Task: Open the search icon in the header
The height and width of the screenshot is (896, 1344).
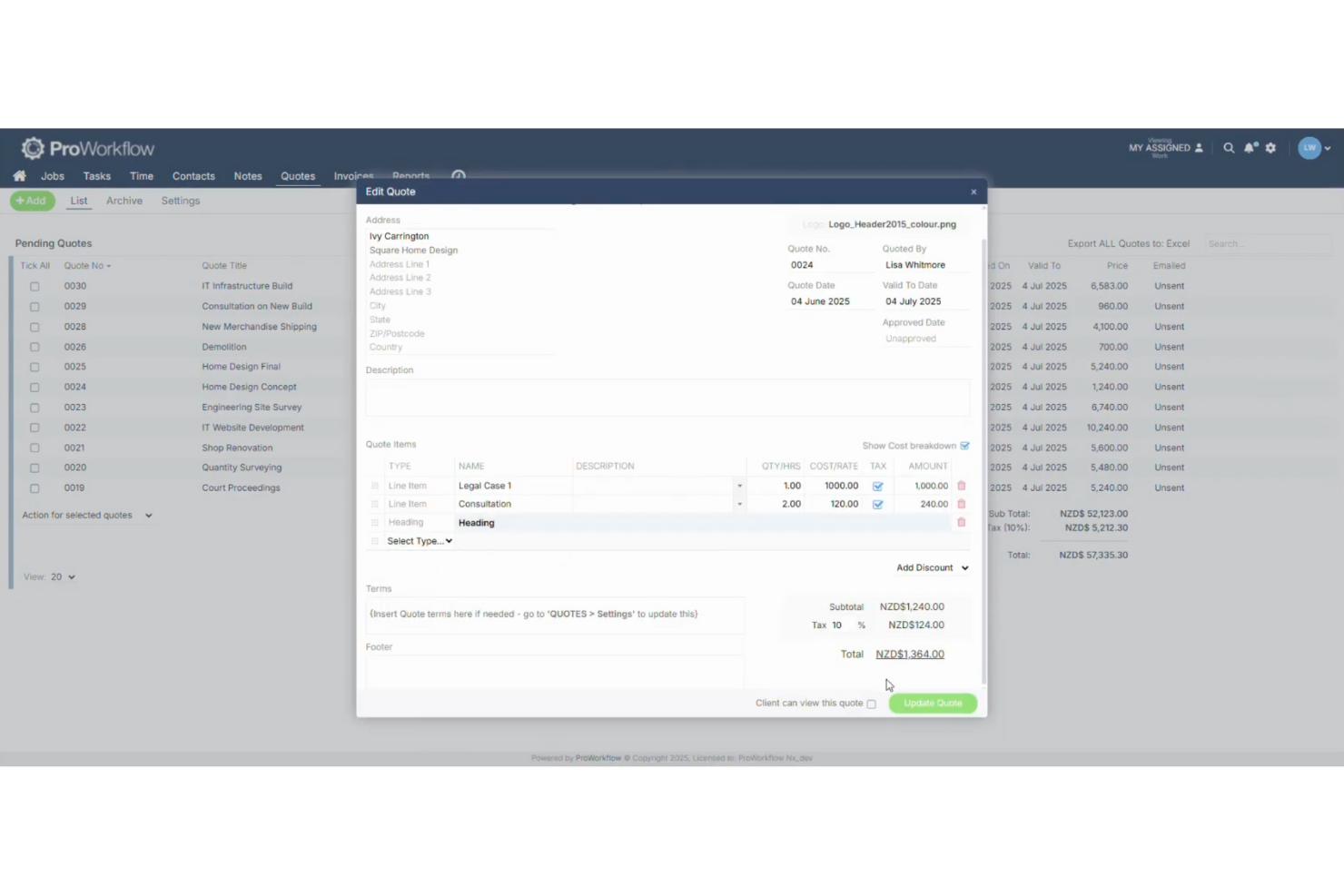Action: [x=1229, y=147]
